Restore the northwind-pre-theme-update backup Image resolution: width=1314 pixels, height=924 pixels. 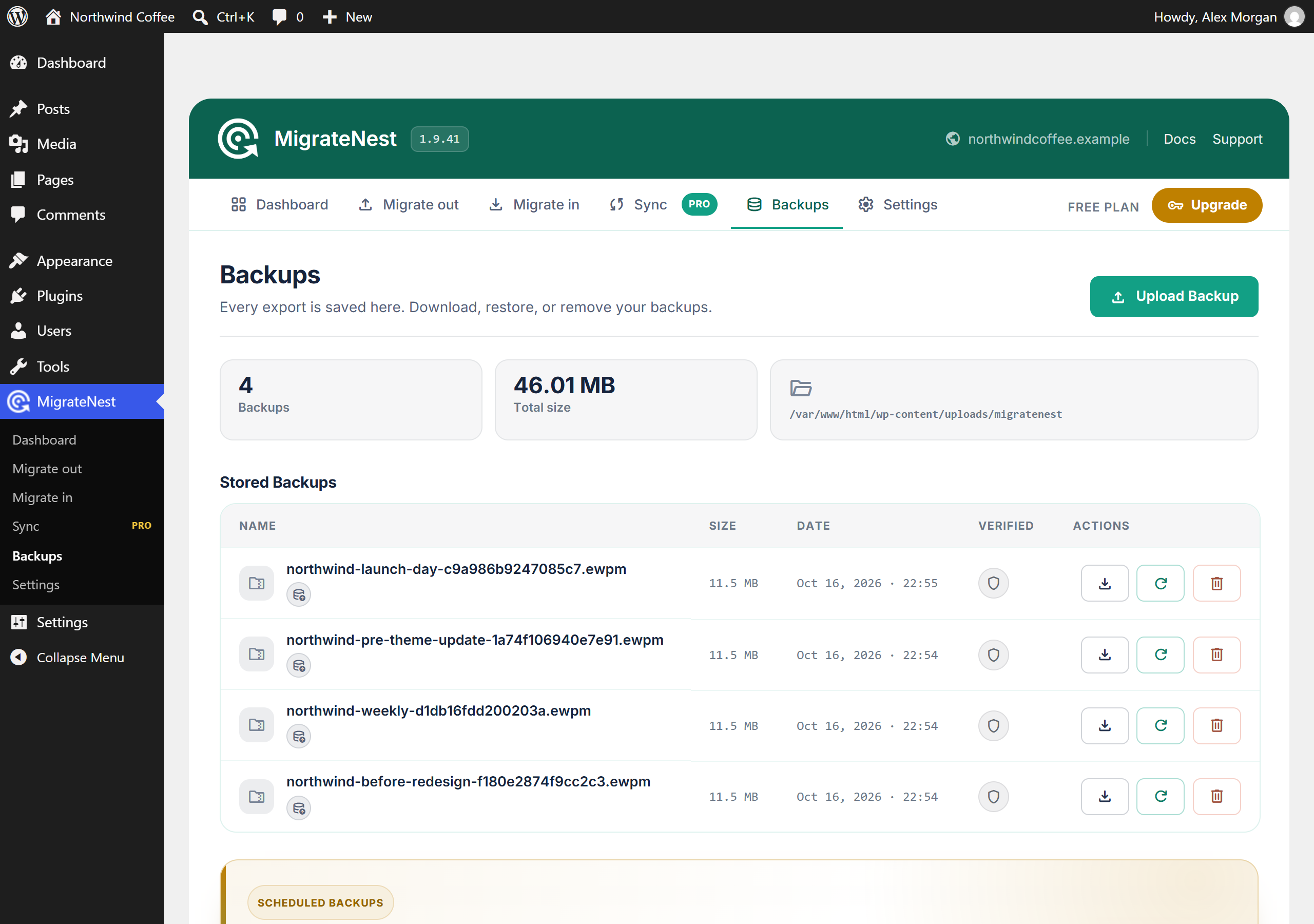coord(1160,654)
